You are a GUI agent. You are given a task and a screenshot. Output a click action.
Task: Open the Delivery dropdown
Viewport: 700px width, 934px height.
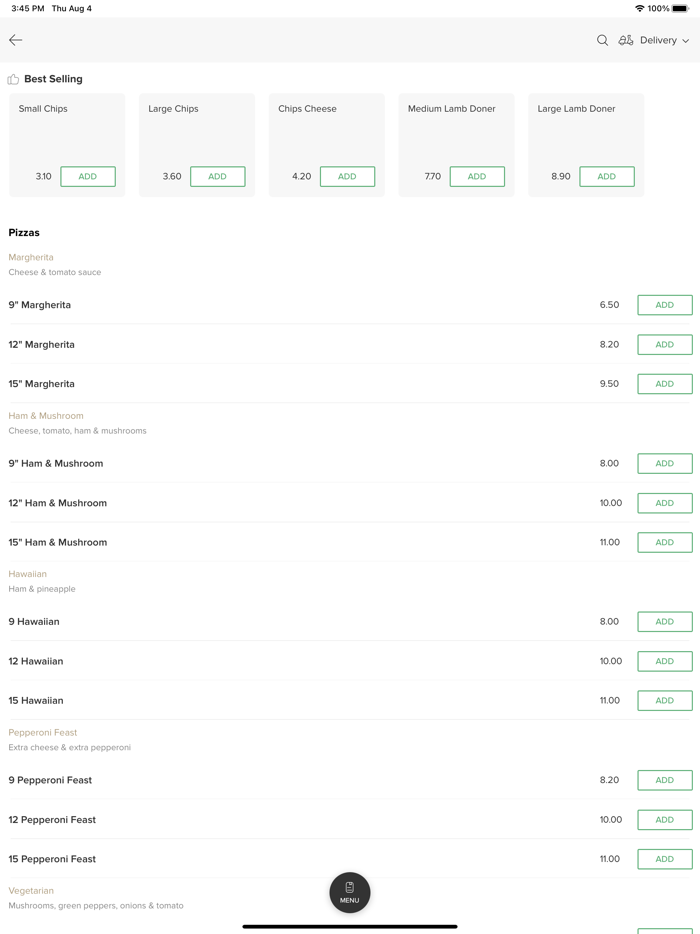tap(664, 40)
